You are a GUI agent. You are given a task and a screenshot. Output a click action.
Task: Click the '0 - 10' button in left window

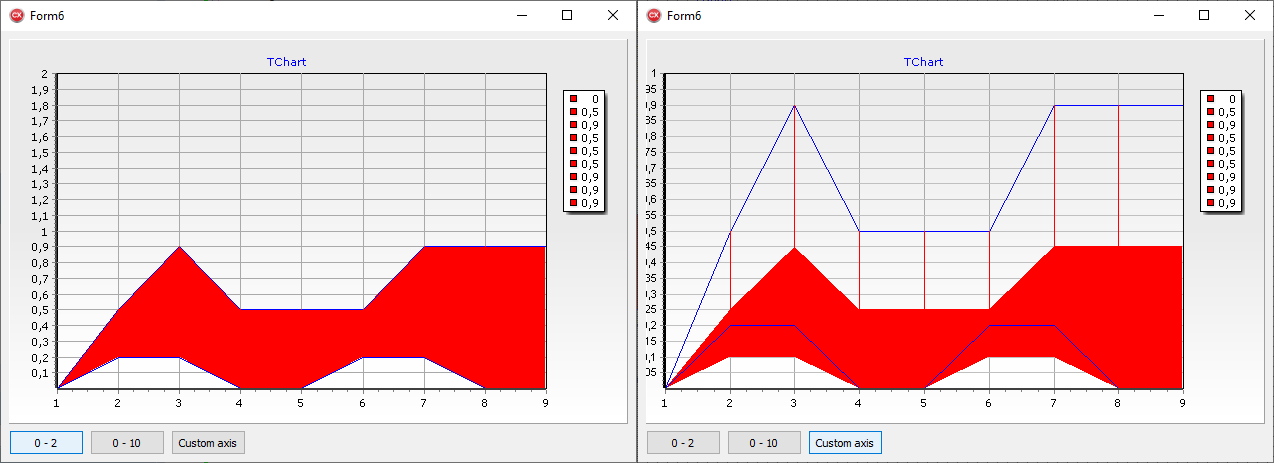127,443
